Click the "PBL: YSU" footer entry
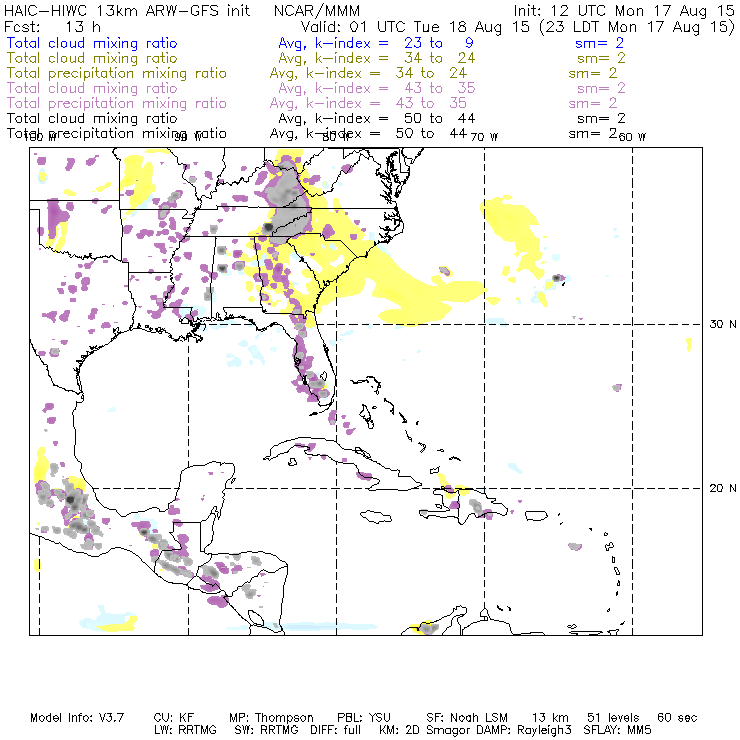Viewport: 740px width, 740px height. (x=364, y=718)
